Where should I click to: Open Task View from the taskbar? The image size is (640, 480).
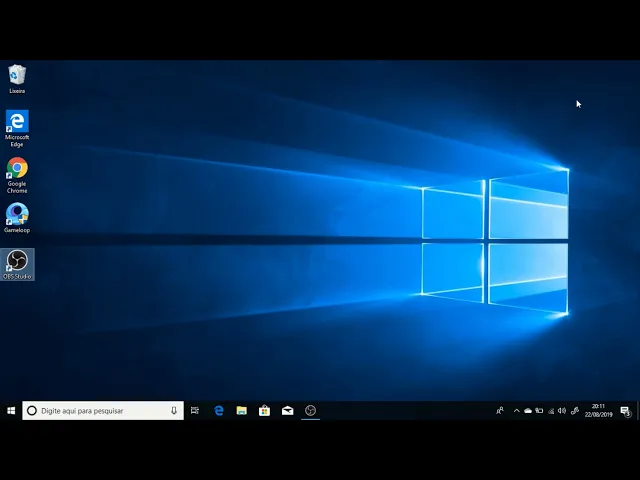click(195, 411)
